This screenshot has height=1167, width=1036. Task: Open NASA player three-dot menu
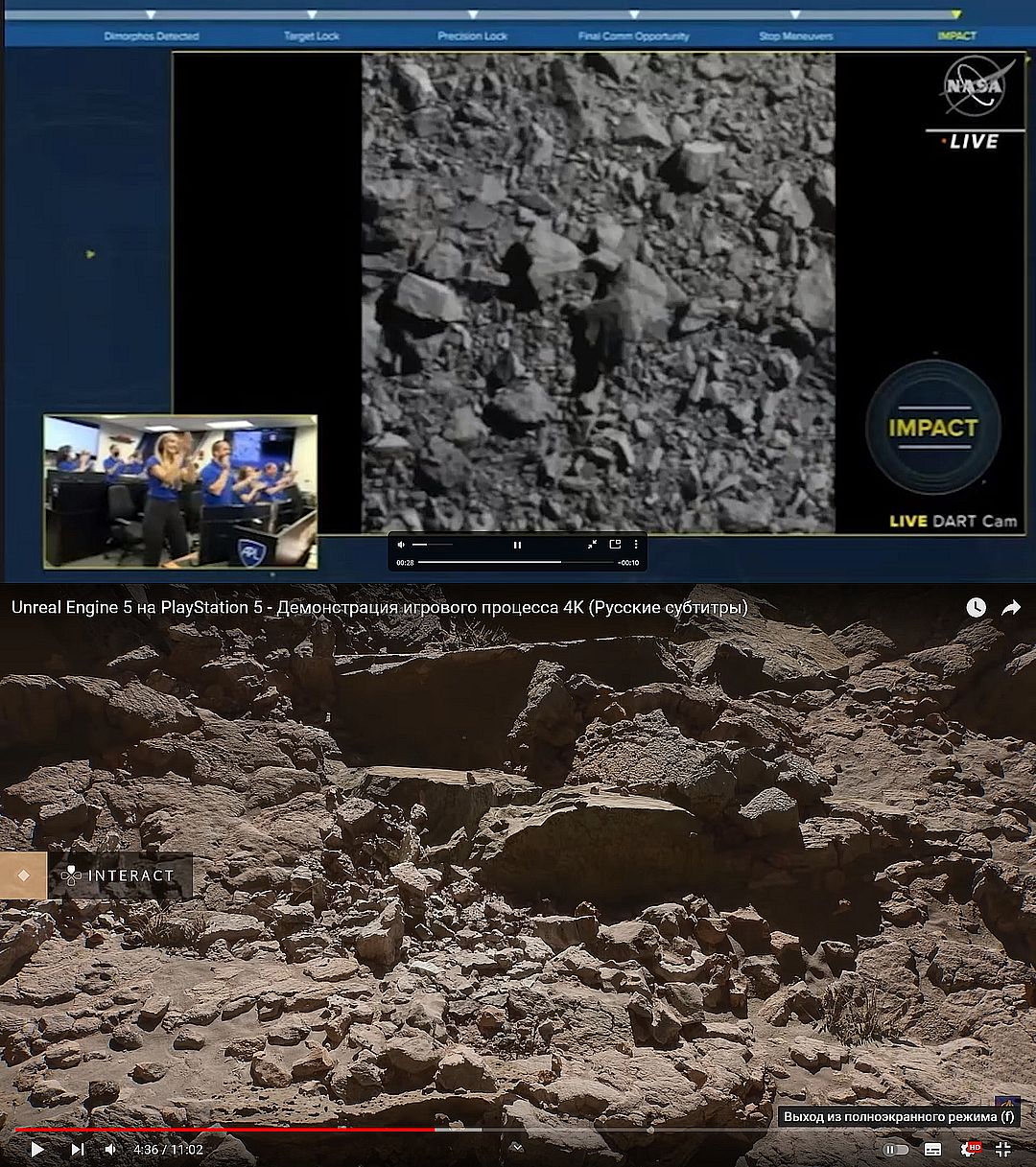(635, 545)
